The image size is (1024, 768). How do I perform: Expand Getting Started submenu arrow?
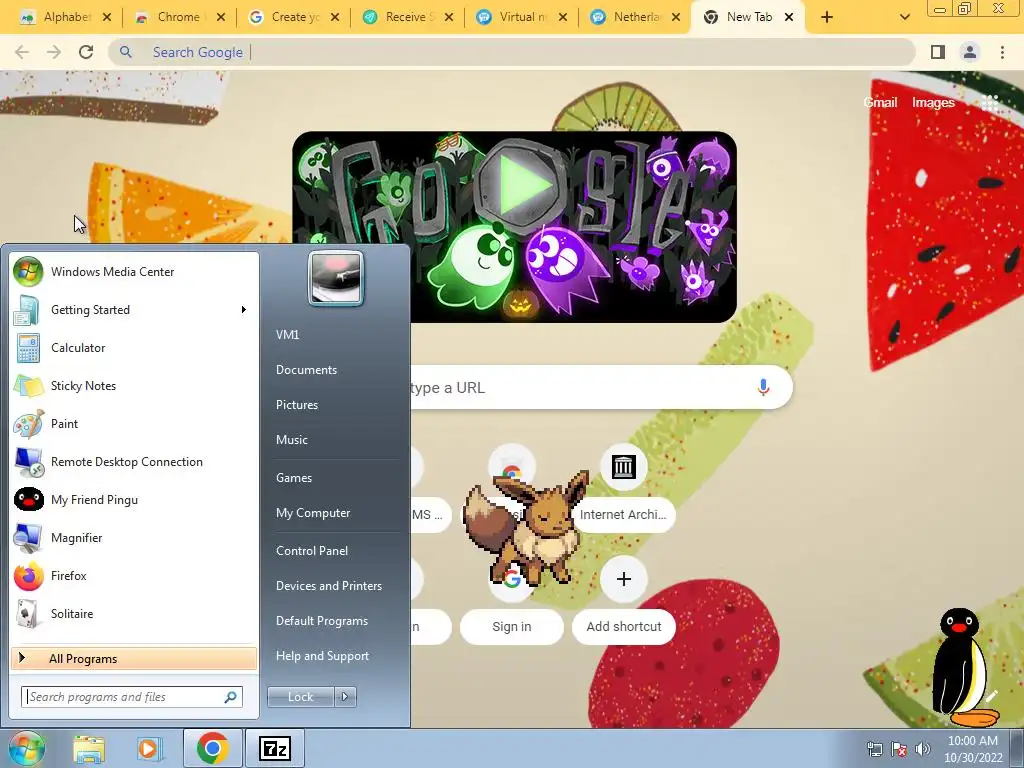244,310
